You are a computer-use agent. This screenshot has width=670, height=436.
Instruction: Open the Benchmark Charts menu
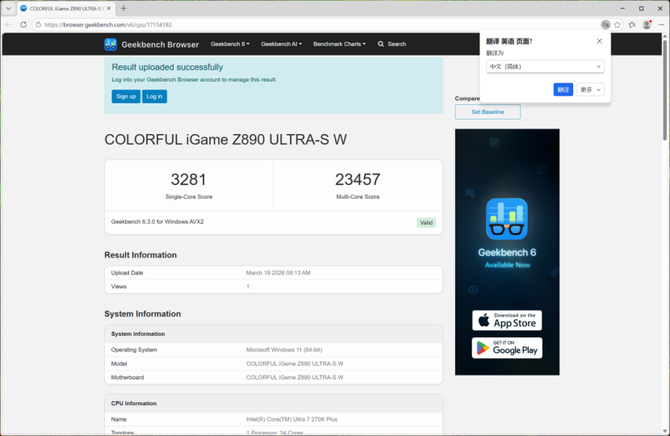pos(339,44)
